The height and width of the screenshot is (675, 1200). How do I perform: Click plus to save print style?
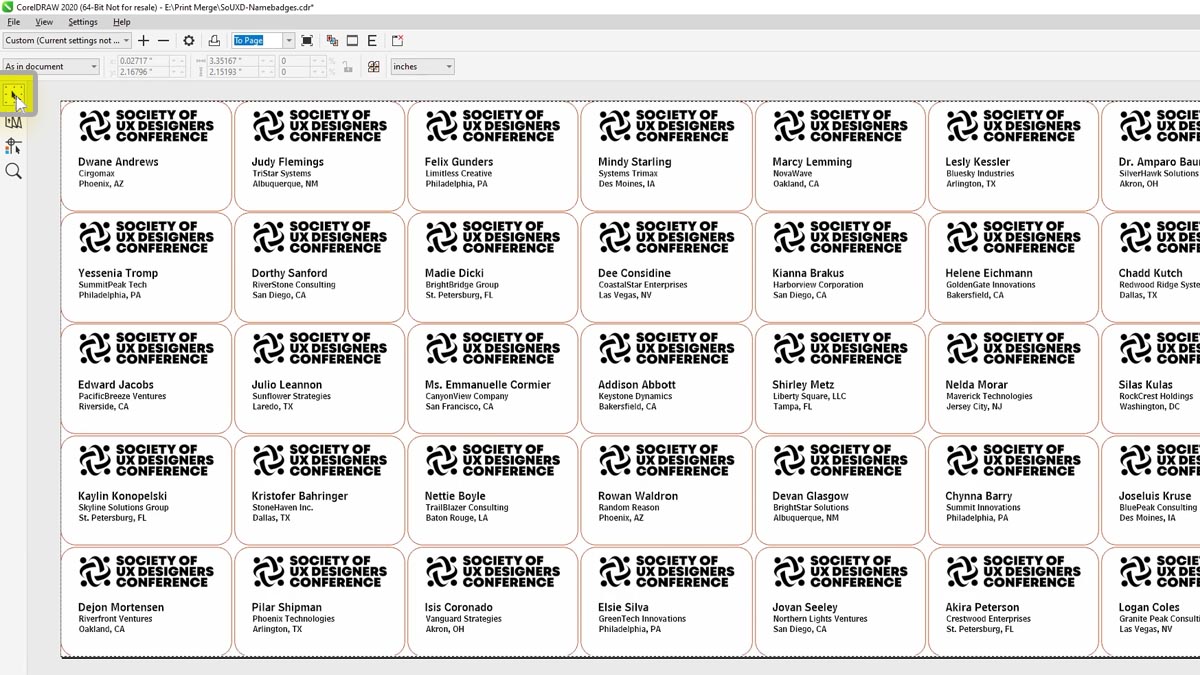pos(144,41)
